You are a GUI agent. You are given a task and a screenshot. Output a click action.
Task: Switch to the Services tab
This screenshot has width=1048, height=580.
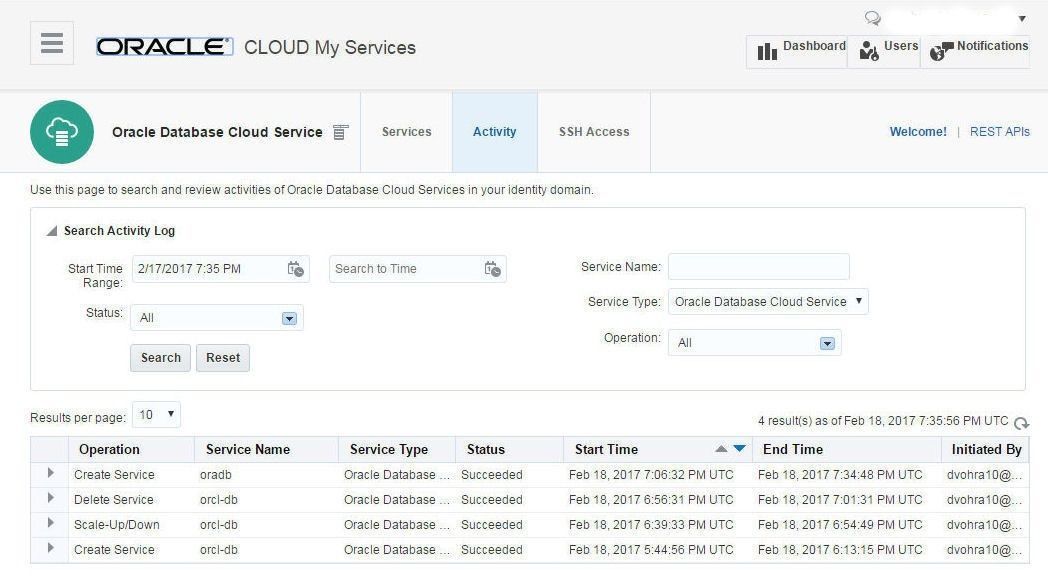pyautogui.click(x=406, y=132)
